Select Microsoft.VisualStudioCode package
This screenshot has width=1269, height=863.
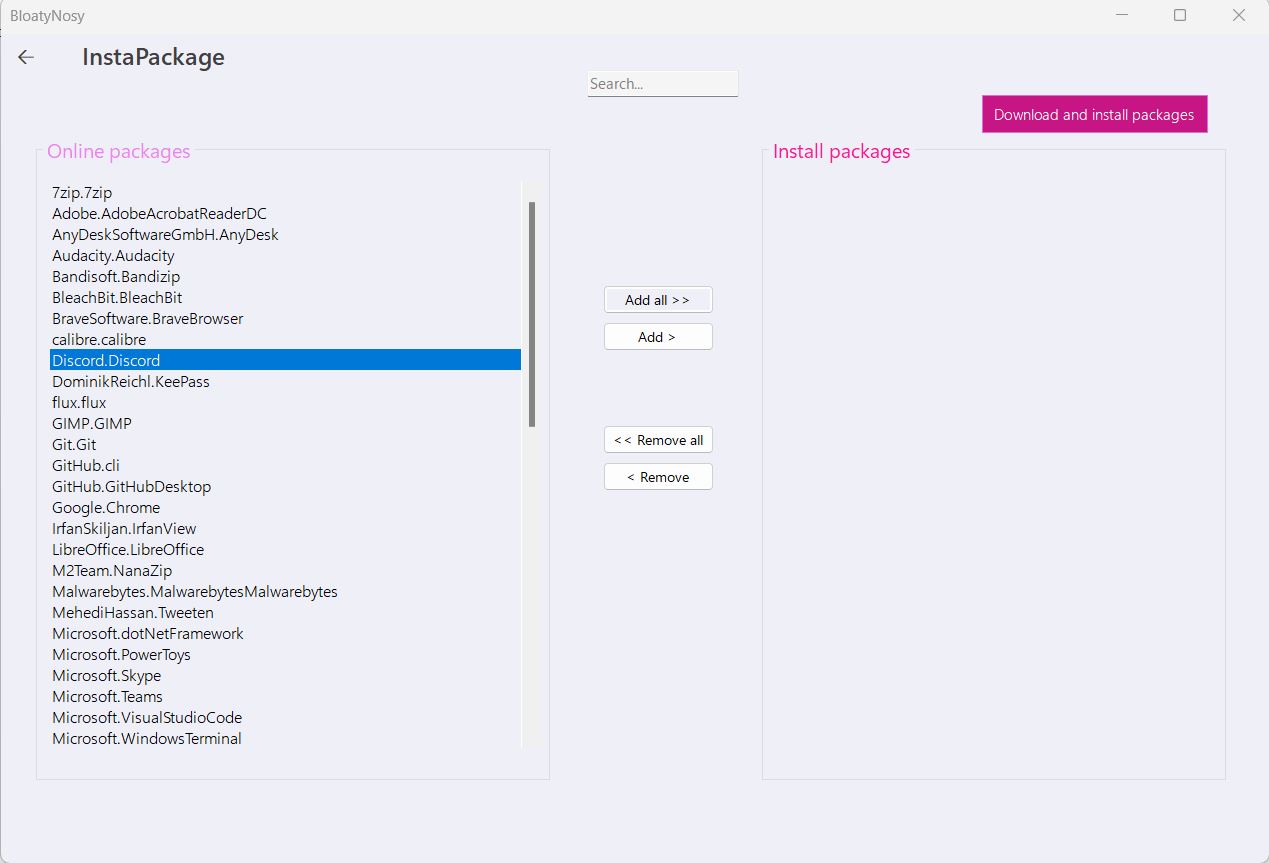pyautogui.click(x=147, y=717)
